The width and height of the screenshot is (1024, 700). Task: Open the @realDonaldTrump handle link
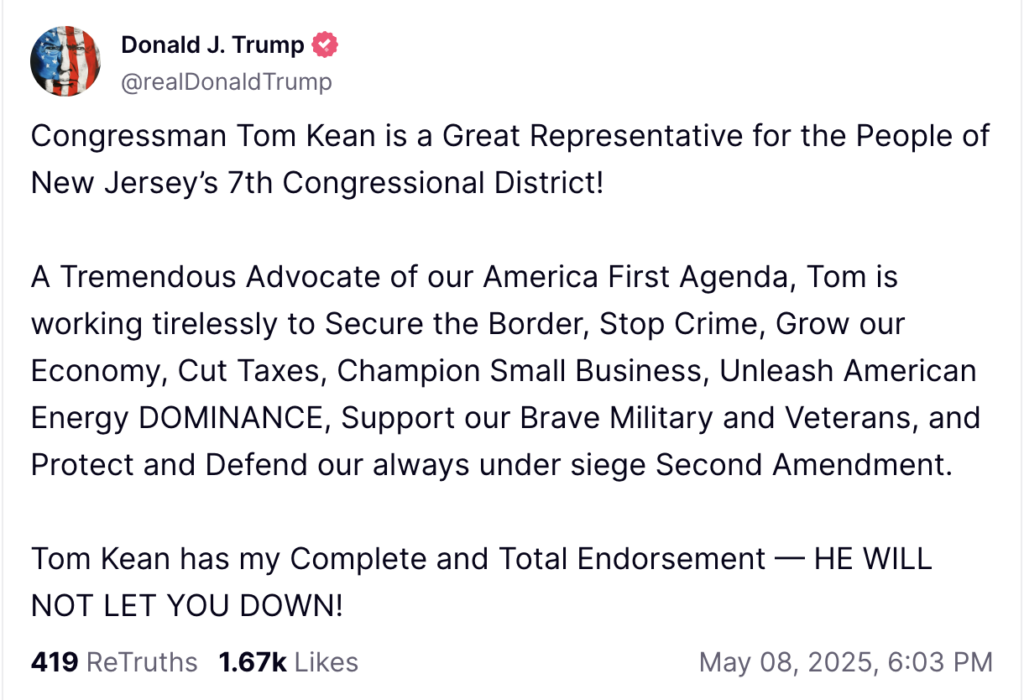coord(226,82)
